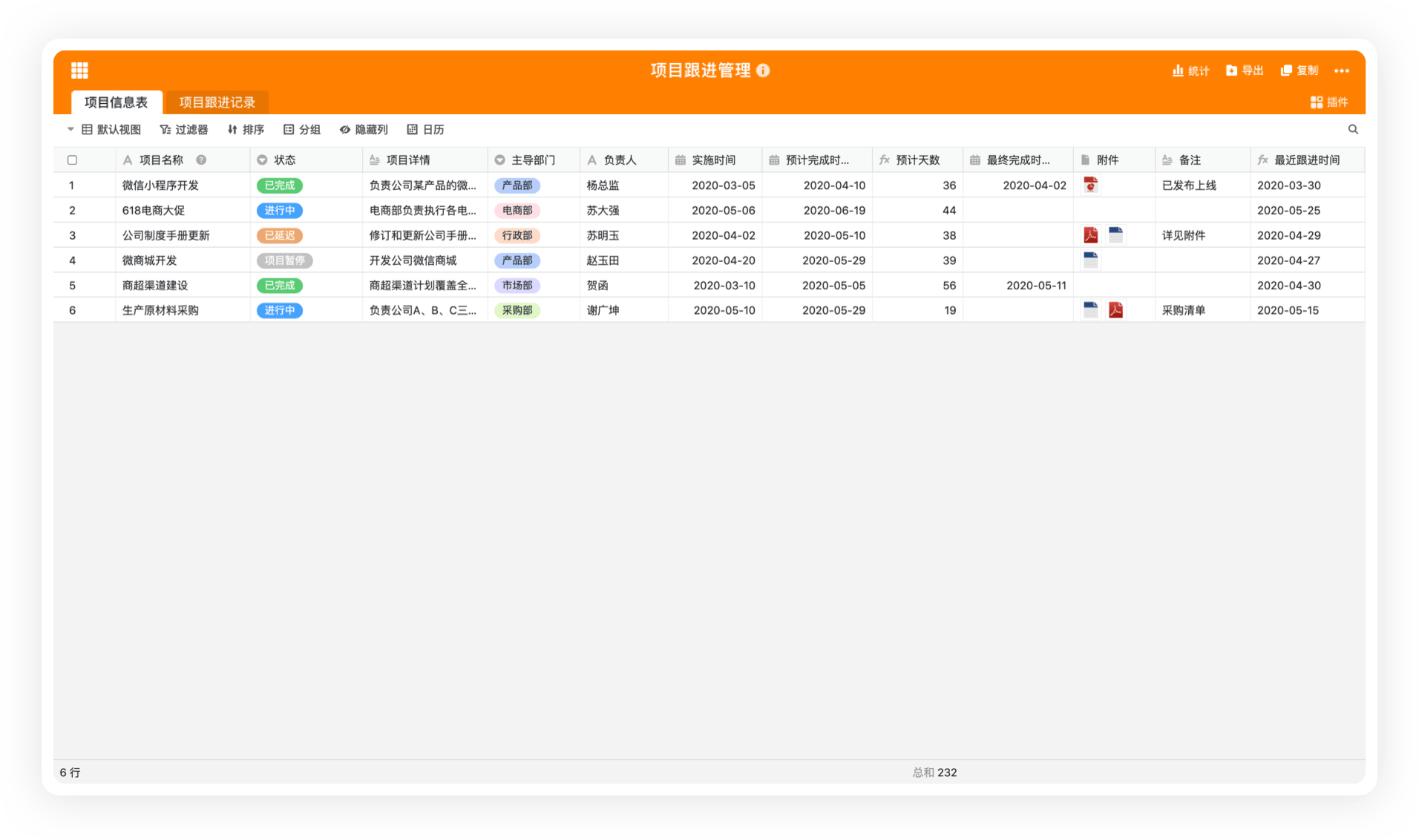Click the 市场部 department tag

[x=517, y=286]
